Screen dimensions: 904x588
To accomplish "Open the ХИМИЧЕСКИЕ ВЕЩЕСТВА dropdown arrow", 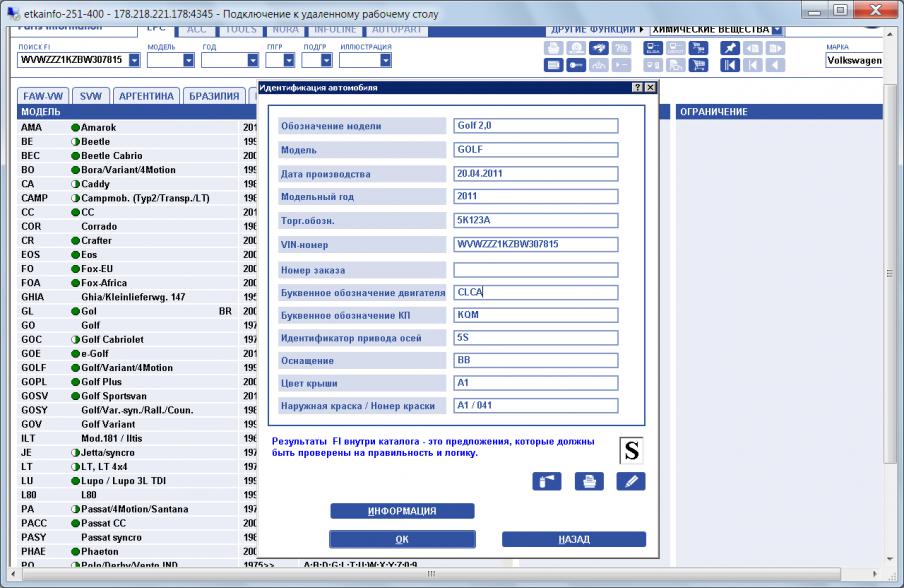I will coord(777,29).
